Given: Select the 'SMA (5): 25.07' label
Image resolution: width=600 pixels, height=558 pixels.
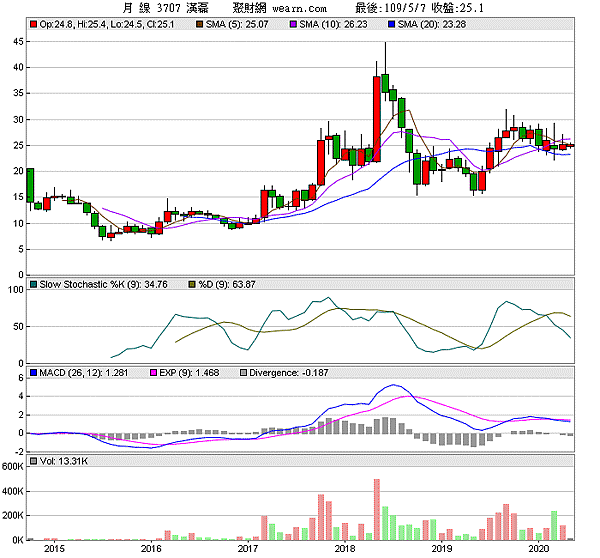Looking at the screenshot, I should pos(237,24).
